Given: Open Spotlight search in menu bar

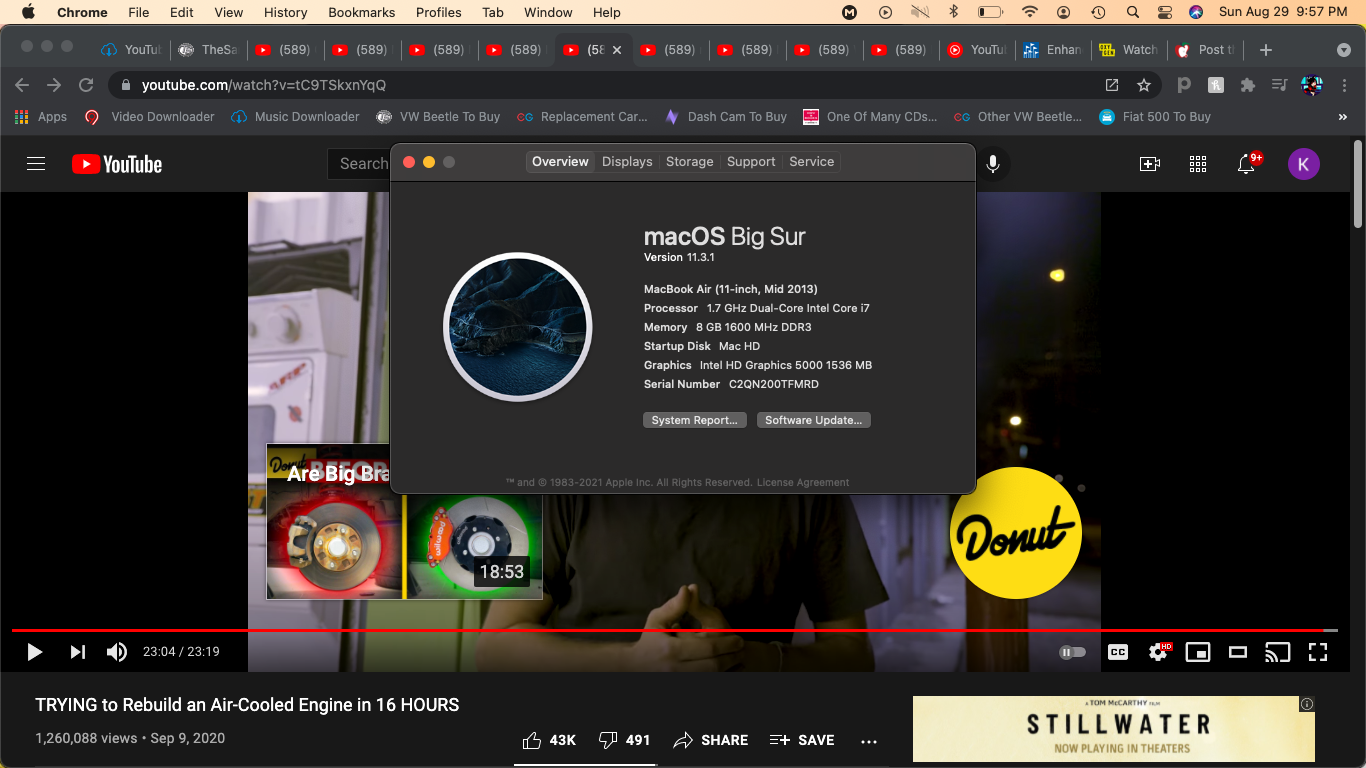Looking at the screenshot, I should click(1132, 12).
